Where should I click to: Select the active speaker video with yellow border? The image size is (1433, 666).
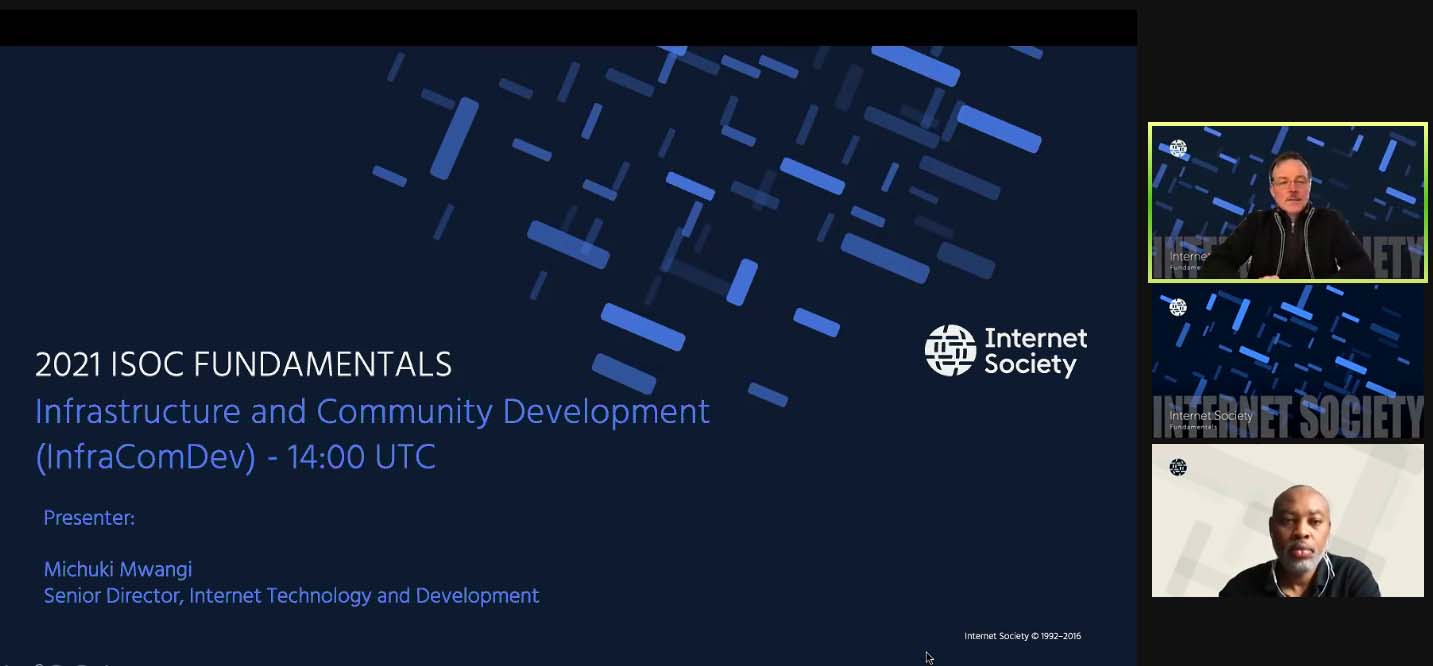click(x=1287, y=203)
